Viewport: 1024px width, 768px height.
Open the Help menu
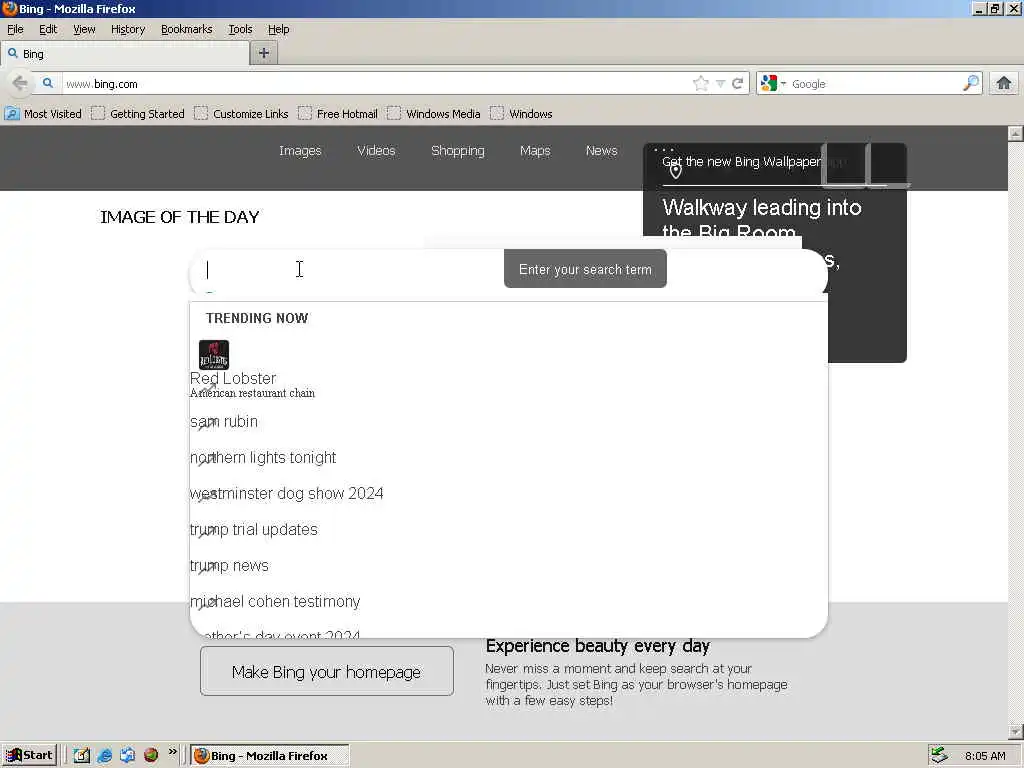tap(279, 29)
